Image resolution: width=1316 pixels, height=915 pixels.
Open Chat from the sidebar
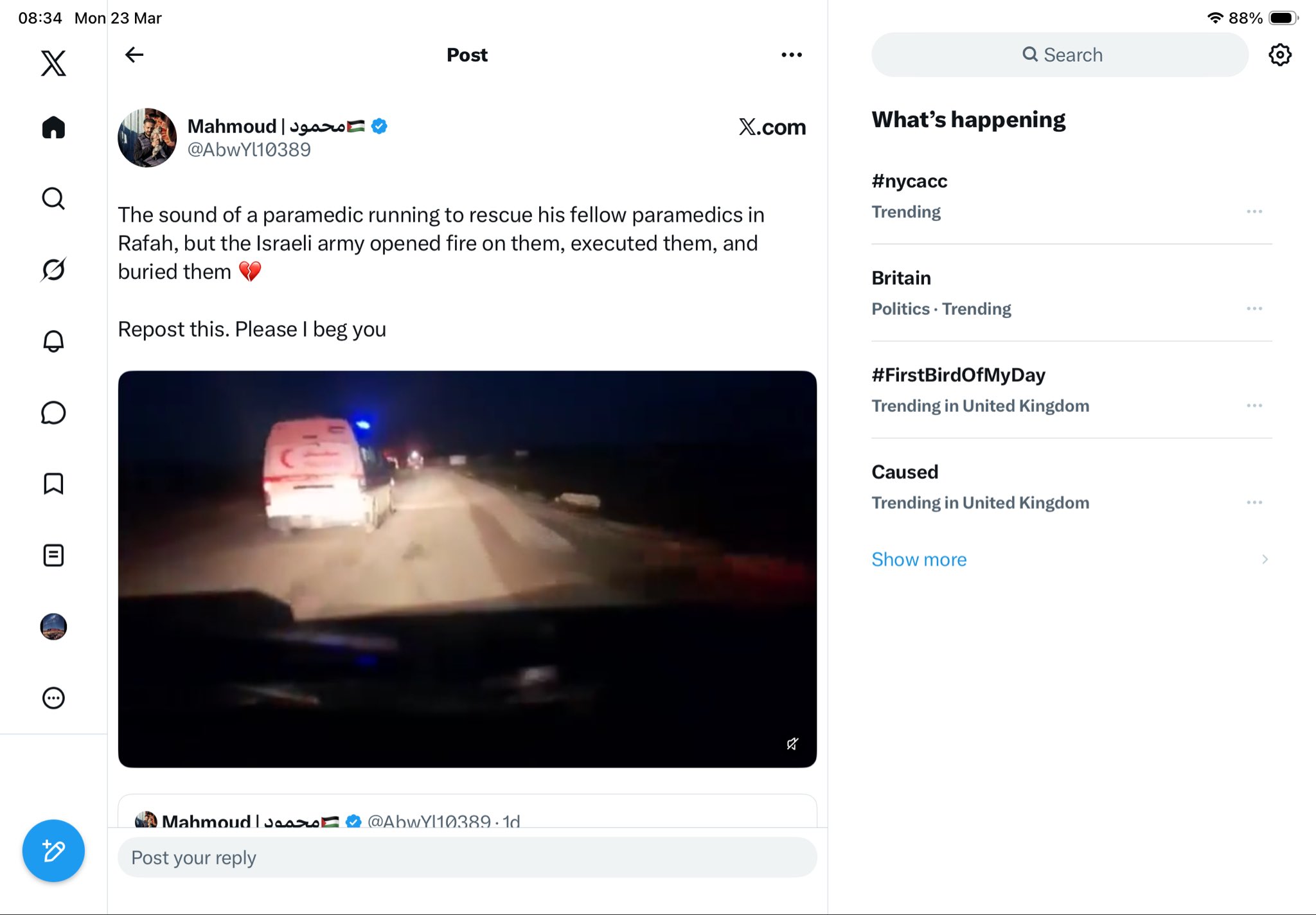53,413
